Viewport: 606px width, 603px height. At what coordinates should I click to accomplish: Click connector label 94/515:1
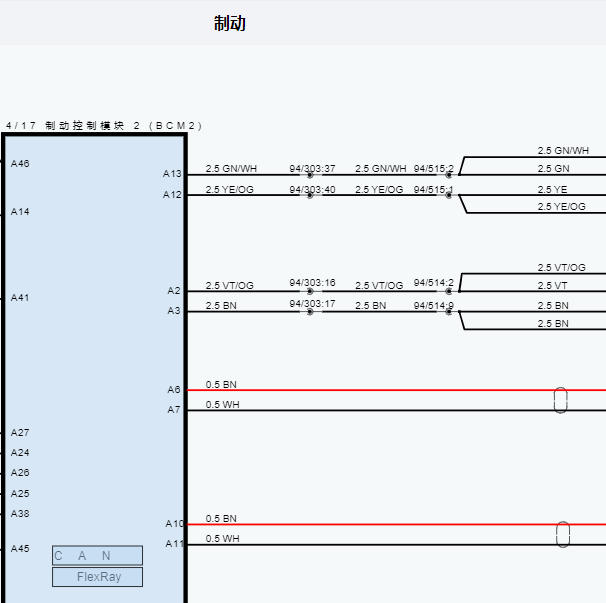pyautogui.click(x=434, y=189)
